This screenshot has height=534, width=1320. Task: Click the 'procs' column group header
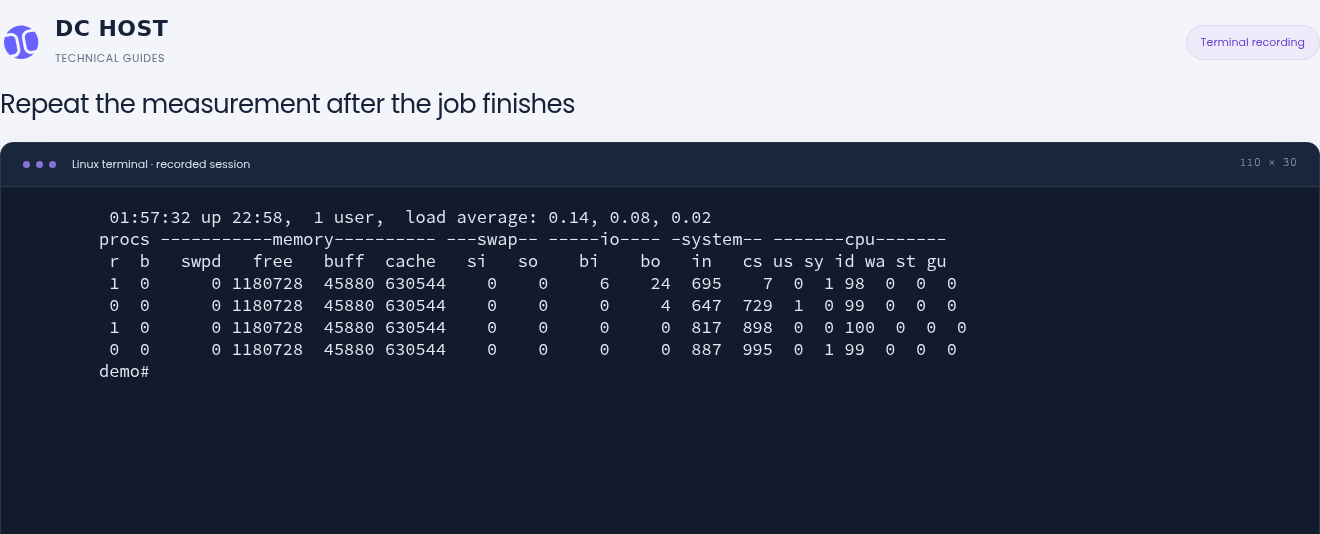coord(124,239)
